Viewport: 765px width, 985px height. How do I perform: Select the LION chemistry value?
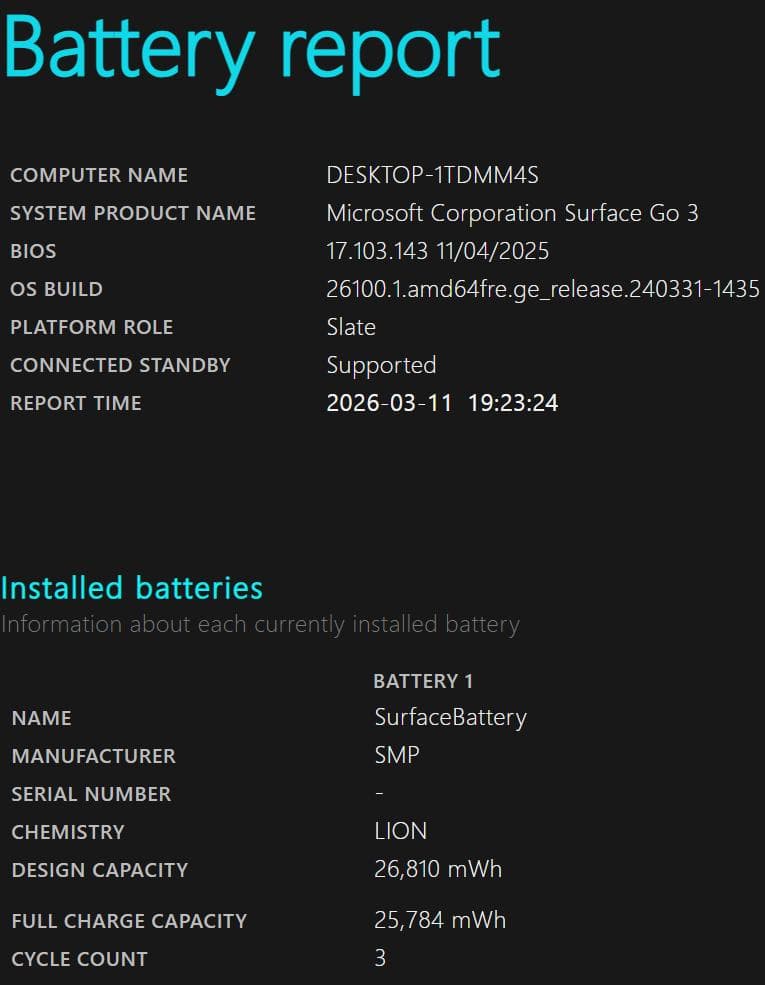401,831
